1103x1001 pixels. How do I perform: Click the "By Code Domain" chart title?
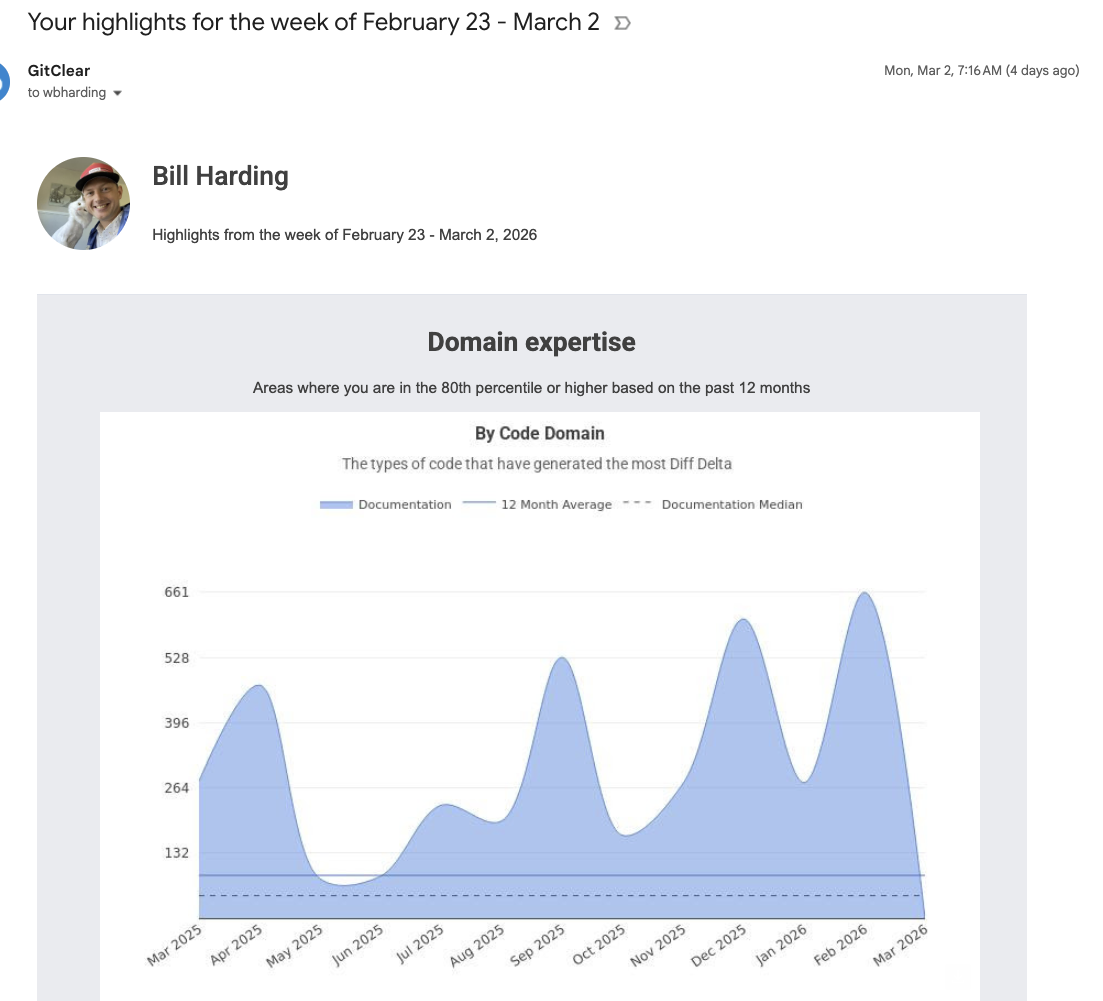click(x=539, y=433)
